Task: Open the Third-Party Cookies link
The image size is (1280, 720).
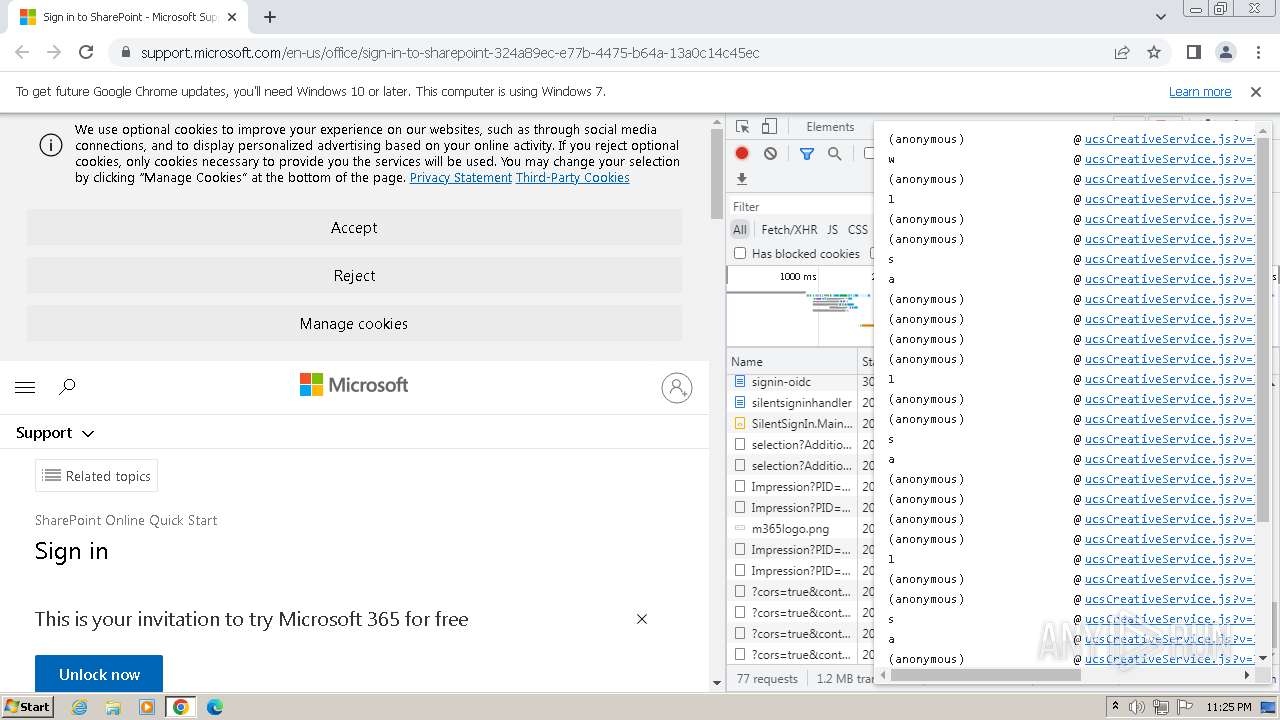Action: click(x=573, y=178)
